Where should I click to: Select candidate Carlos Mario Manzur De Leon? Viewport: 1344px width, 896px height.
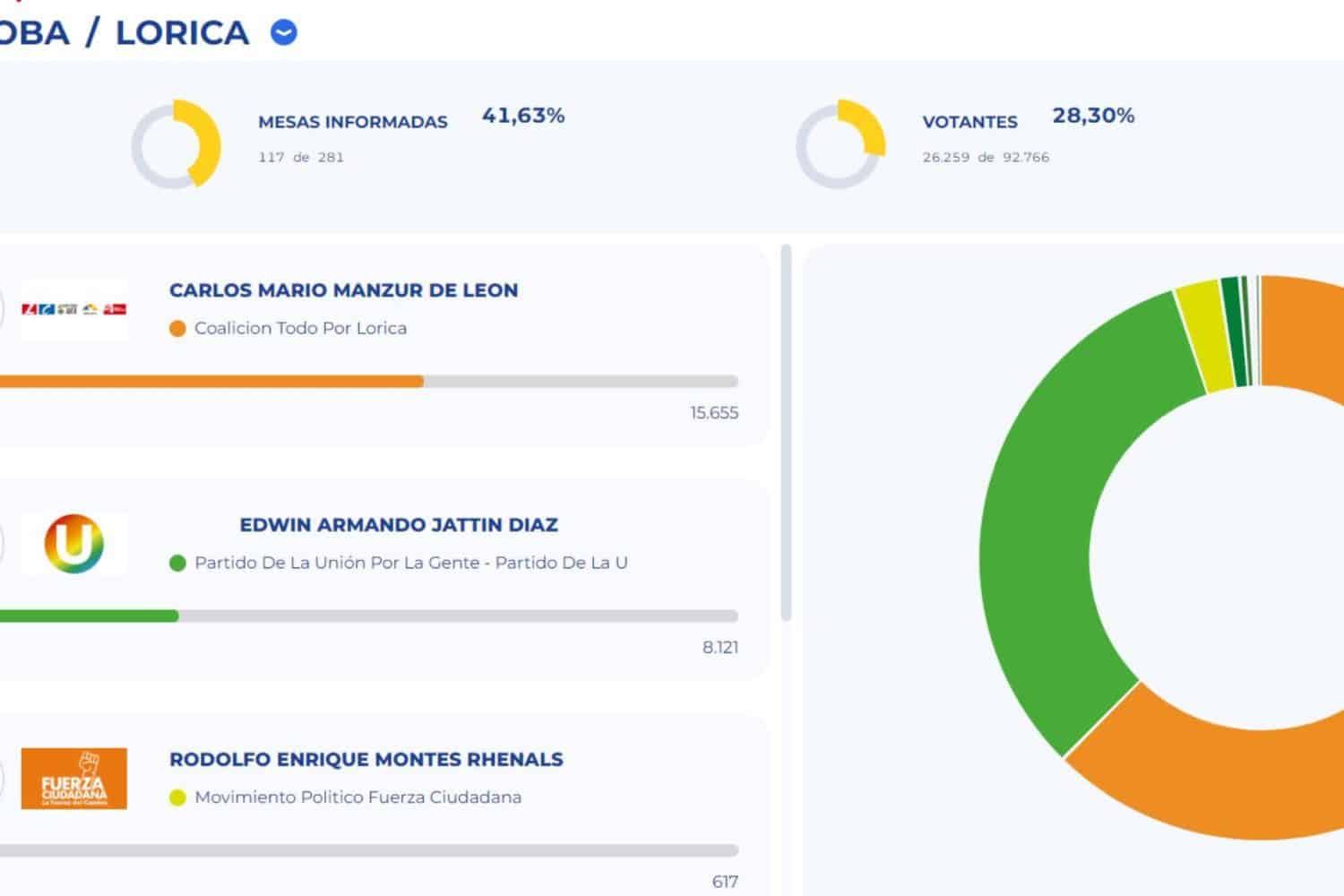click(344, 290)
